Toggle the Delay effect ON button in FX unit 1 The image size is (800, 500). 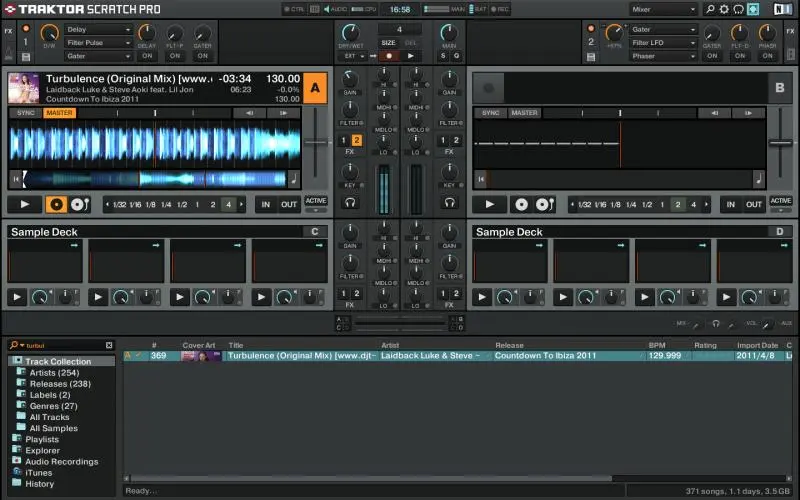(147, 56)
